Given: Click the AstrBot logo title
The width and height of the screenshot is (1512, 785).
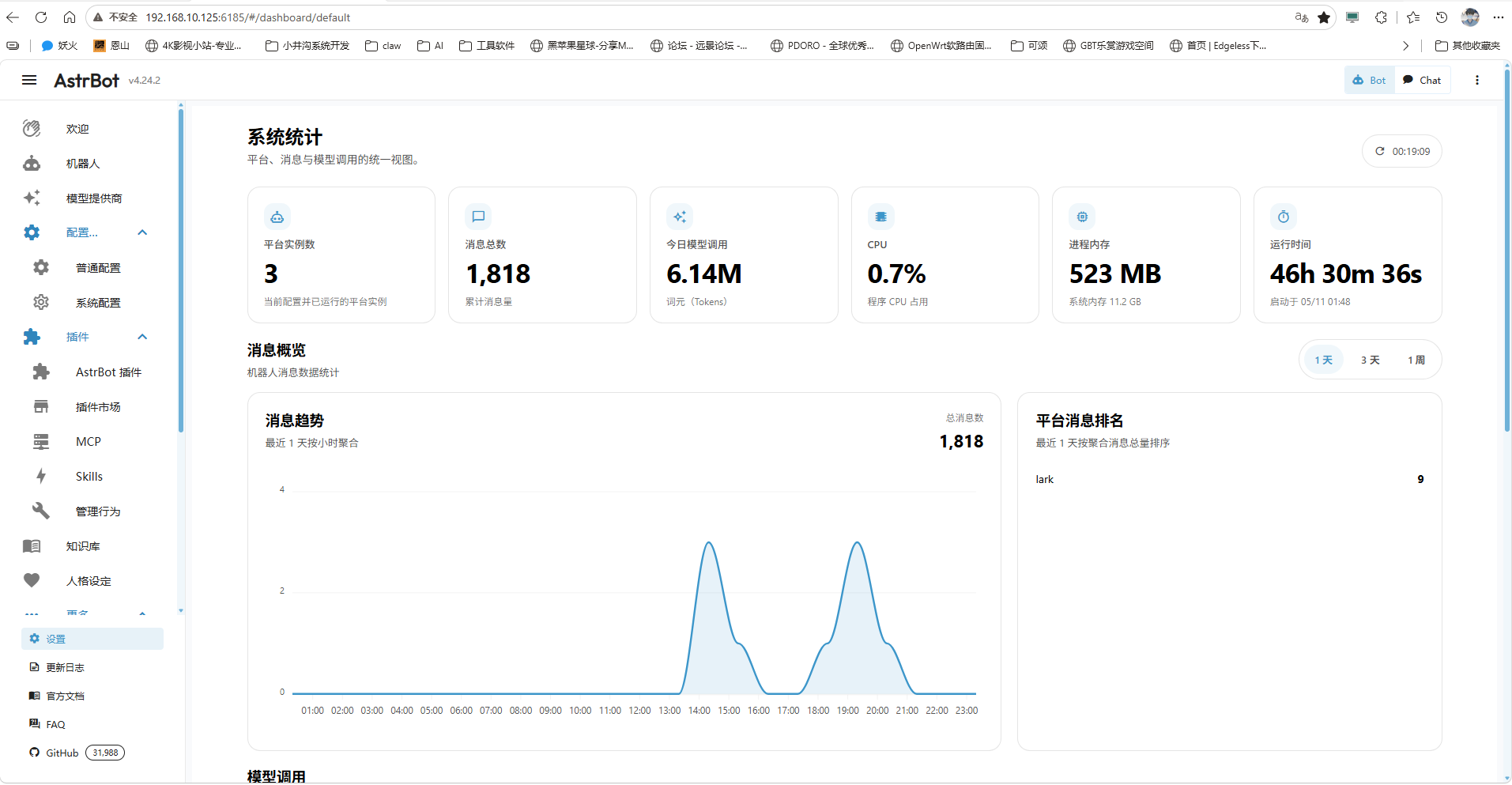Looking at the screenshot, I should click(86, 80).
